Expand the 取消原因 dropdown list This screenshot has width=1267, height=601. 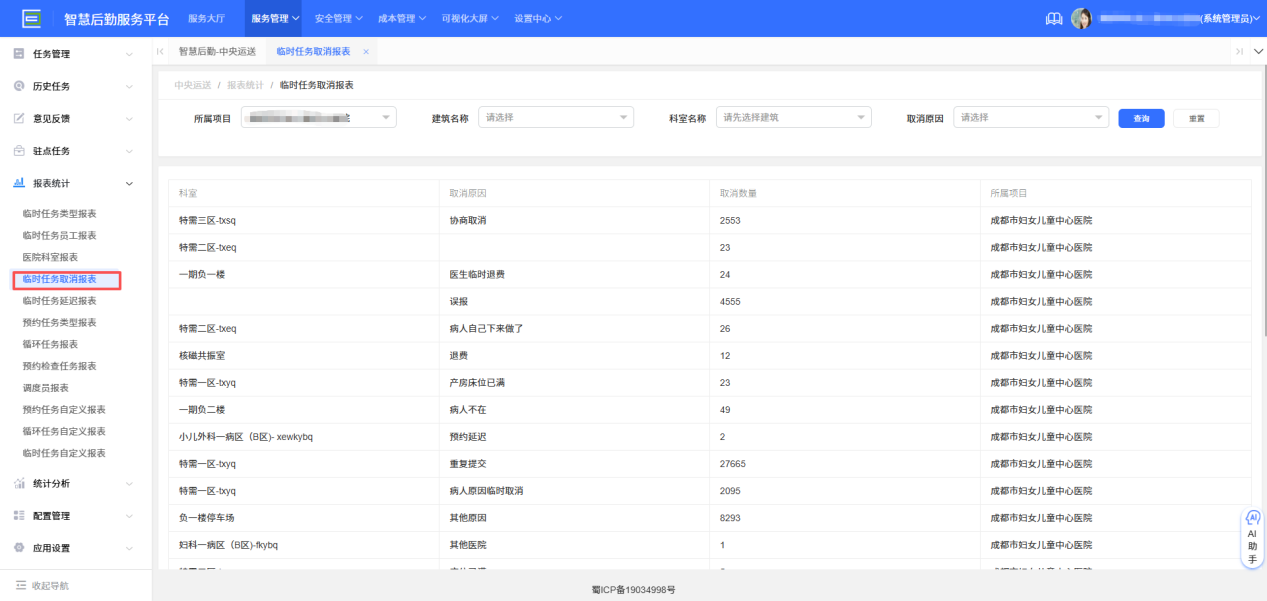(x=1030, y=117)
